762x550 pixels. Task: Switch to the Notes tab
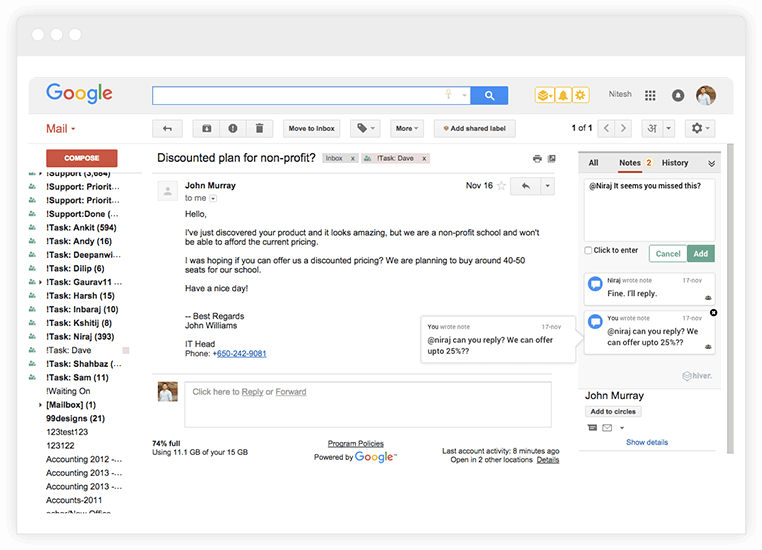pyautogui.click(x=630, y=163)
